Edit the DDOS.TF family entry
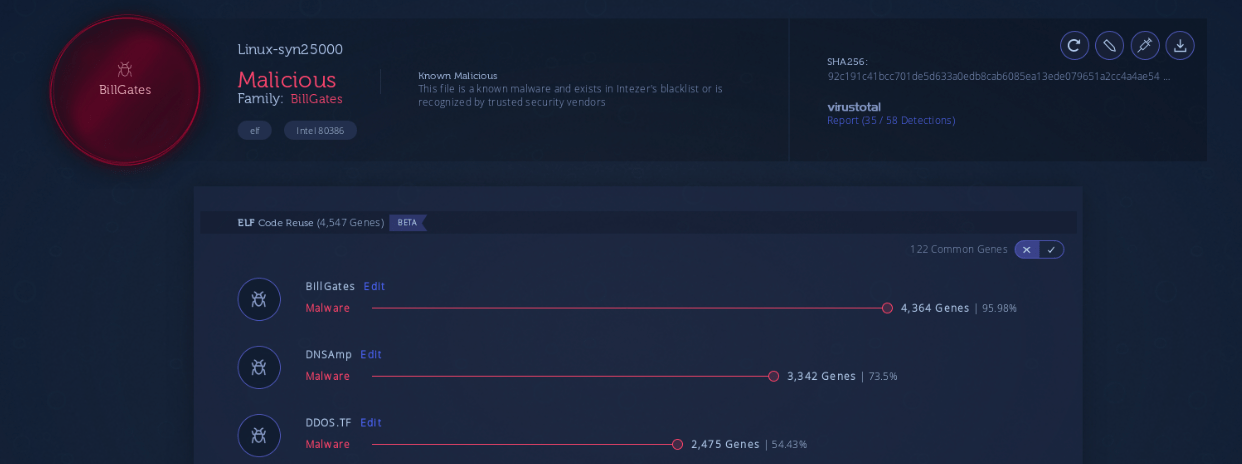 (x=371, y=423)
